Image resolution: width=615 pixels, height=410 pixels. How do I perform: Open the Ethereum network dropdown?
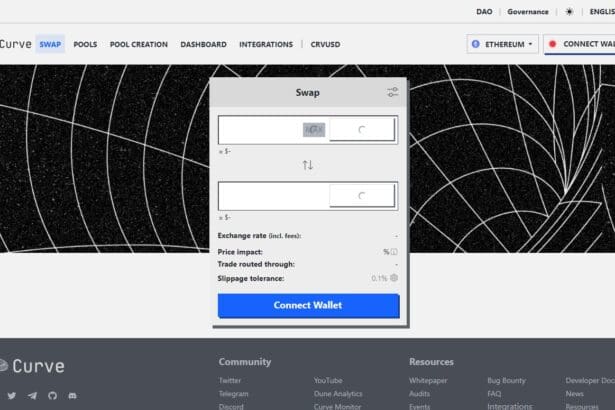coord(502,44)
